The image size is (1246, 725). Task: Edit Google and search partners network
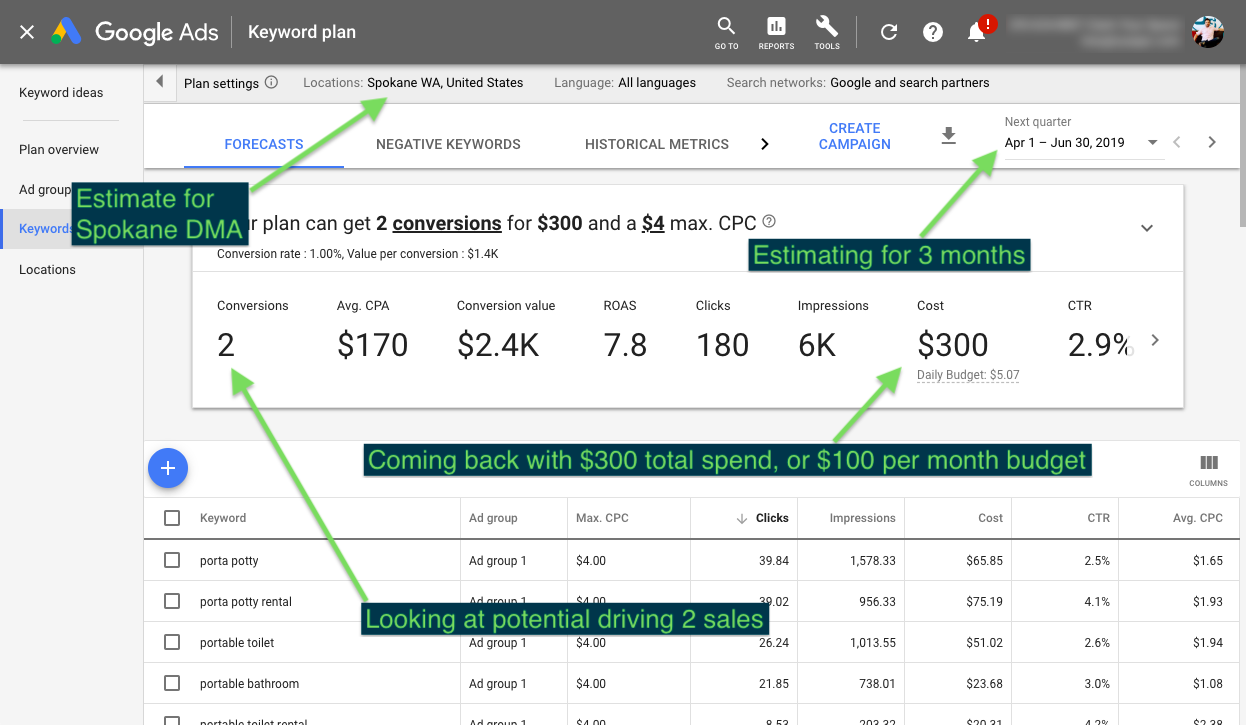[910, 83]
